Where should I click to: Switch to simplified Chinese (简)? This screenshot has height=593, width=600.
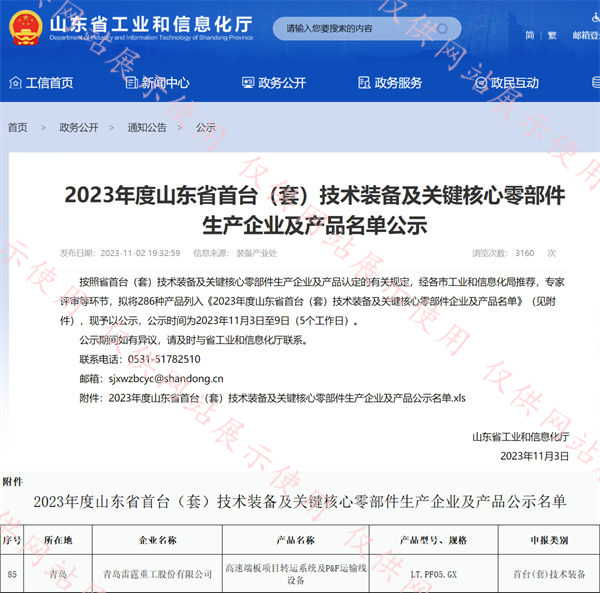click(530, 36)
